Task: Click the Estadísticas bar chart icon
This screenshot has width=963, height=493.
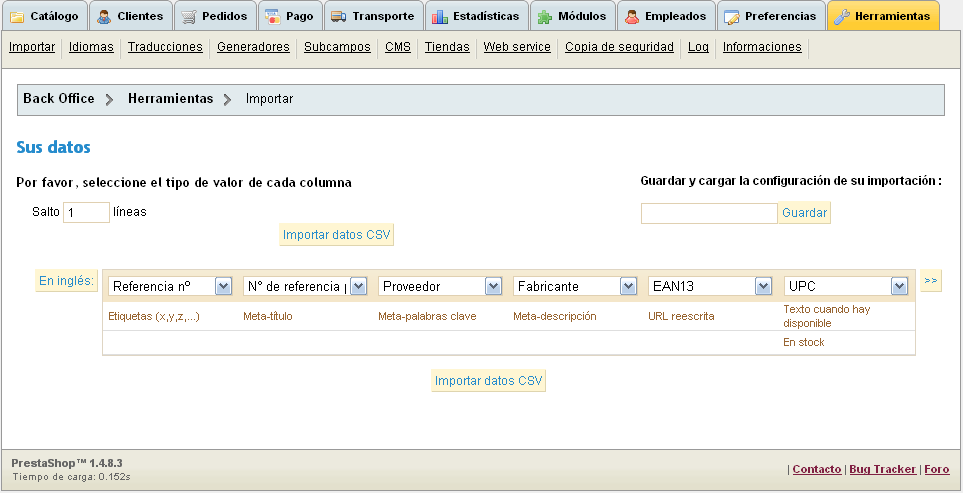Action: coord(440,17)
